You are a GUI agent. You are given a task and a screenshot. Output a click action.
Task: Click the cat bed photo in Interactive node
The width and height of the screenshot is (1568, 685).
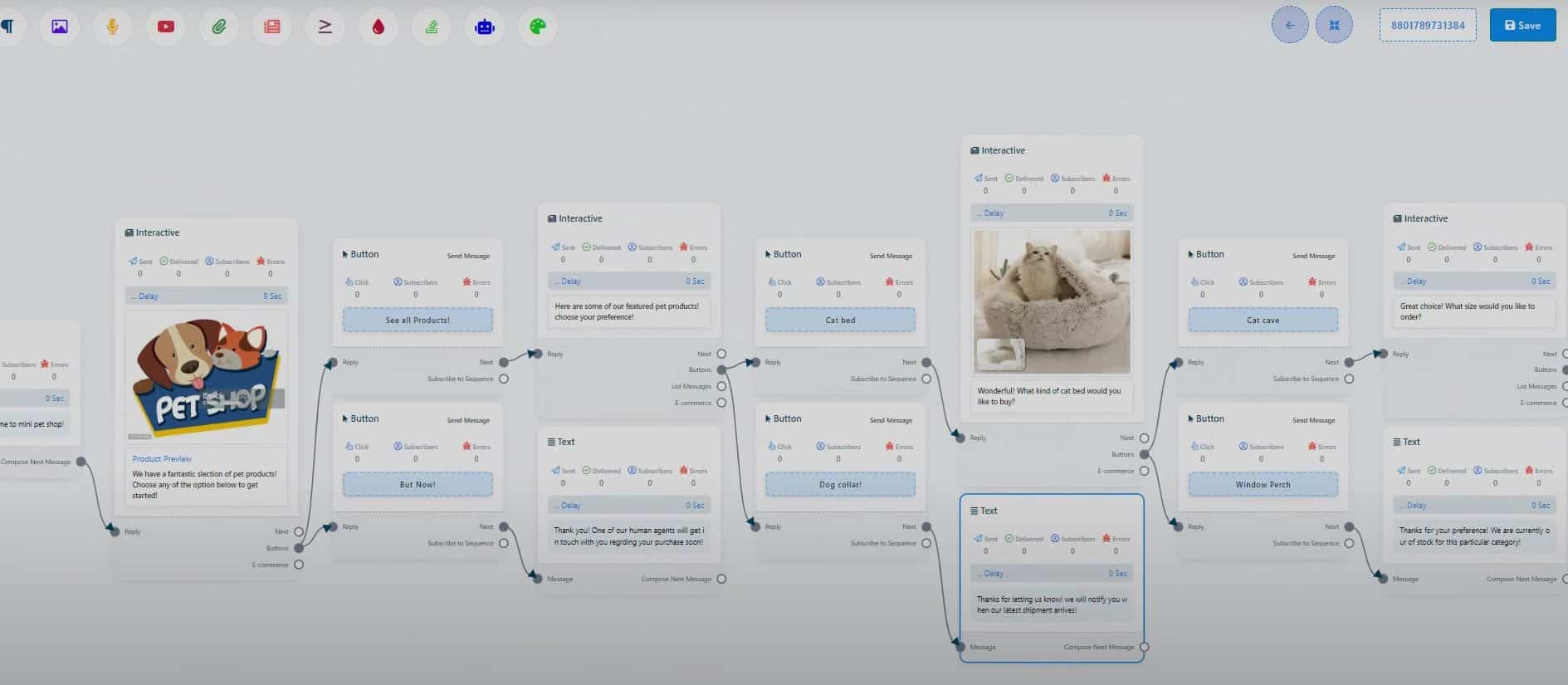(x=1052, y=301)
